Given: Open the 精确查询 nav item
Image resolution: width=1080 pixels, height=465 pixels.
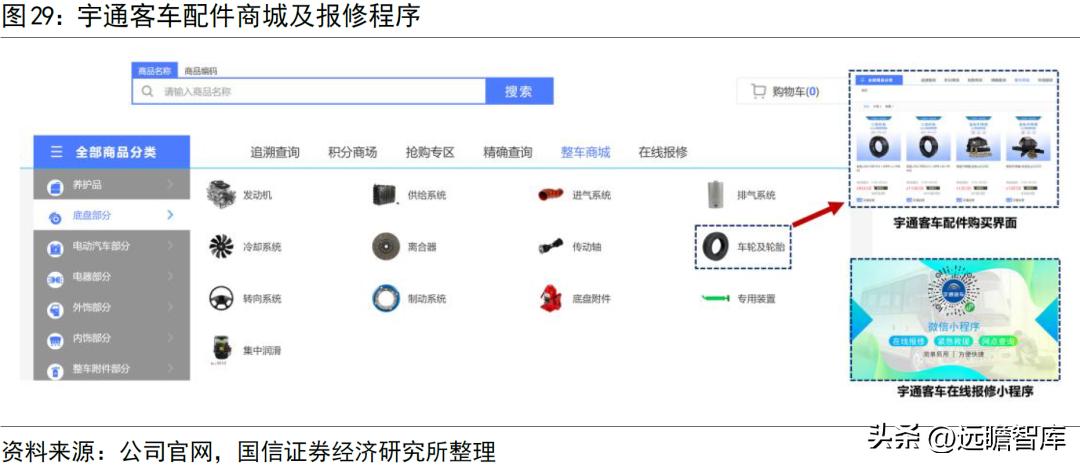Looking at the screenshot, I should [x=508, y=152].
